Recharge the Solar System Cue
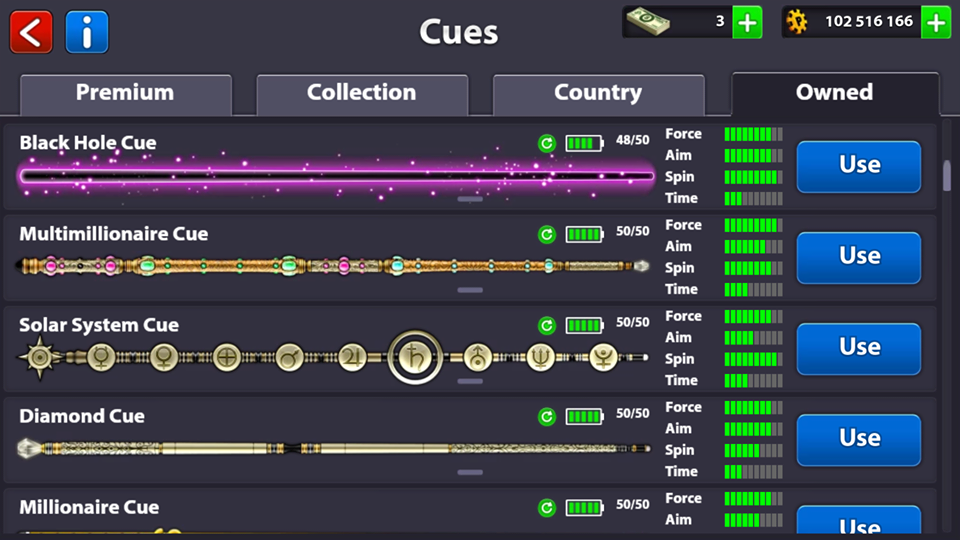This screenshot has width=960, height=540. click(547, 326)
